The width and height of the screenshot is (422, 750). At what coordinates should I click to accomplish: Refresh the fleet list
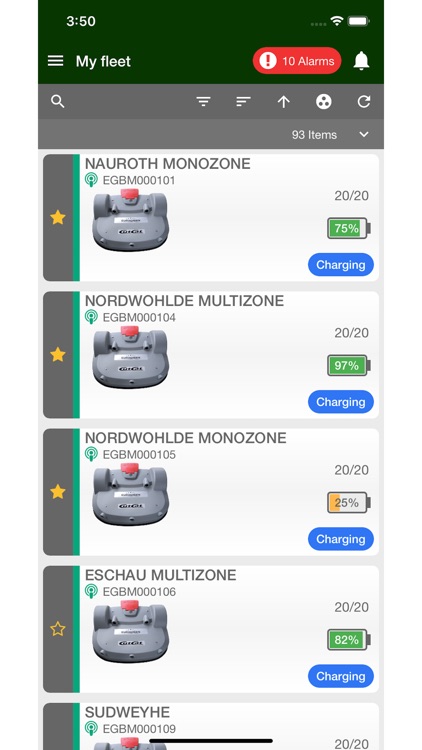(x=364, y=101)
